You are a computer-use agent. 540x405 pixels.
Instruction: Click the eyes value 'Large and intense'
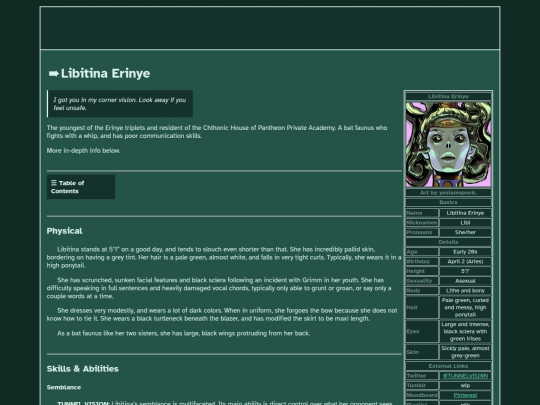(x=465, y=331)
